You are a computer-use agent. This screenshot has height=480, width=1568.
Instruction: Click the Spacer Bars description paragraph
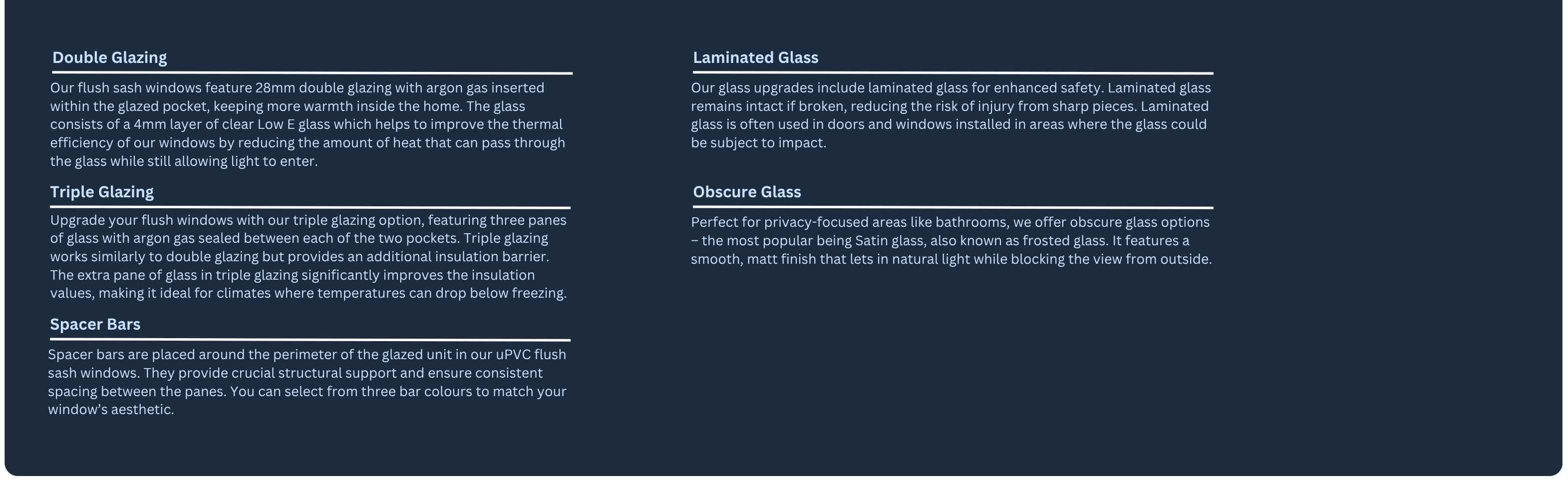coord(308,383)
